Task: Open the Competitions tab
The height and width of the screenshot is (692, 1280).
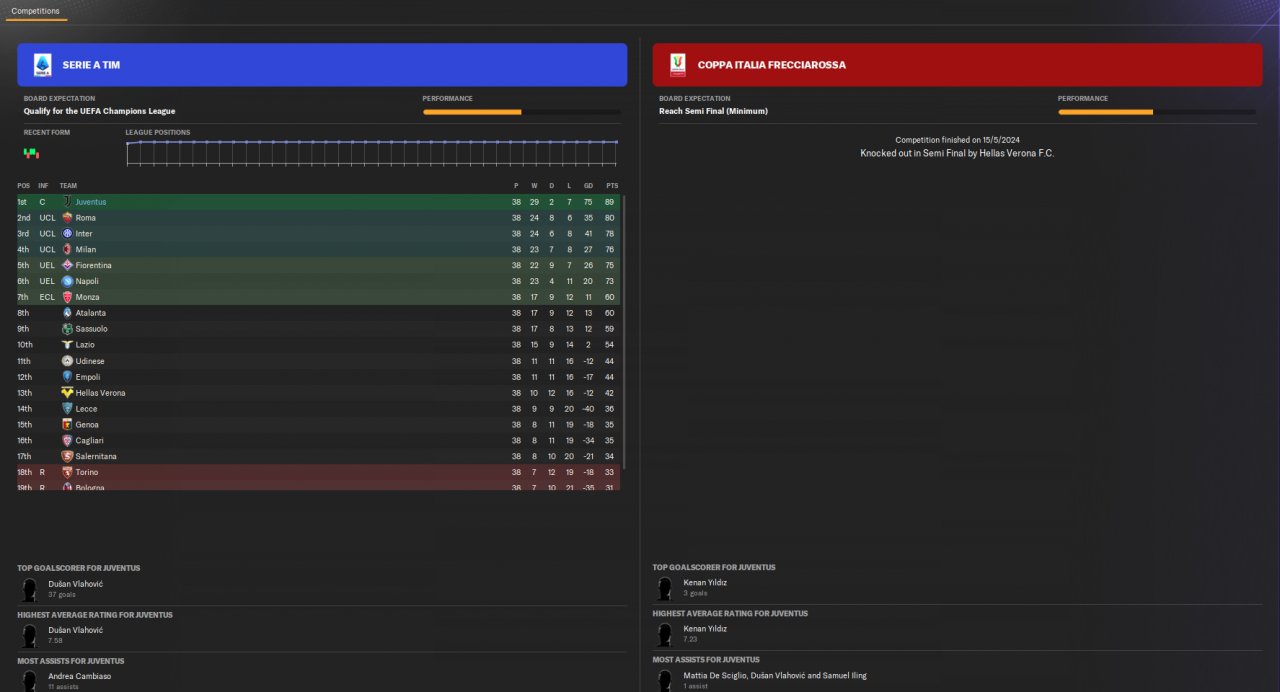Action: [35, 11]
